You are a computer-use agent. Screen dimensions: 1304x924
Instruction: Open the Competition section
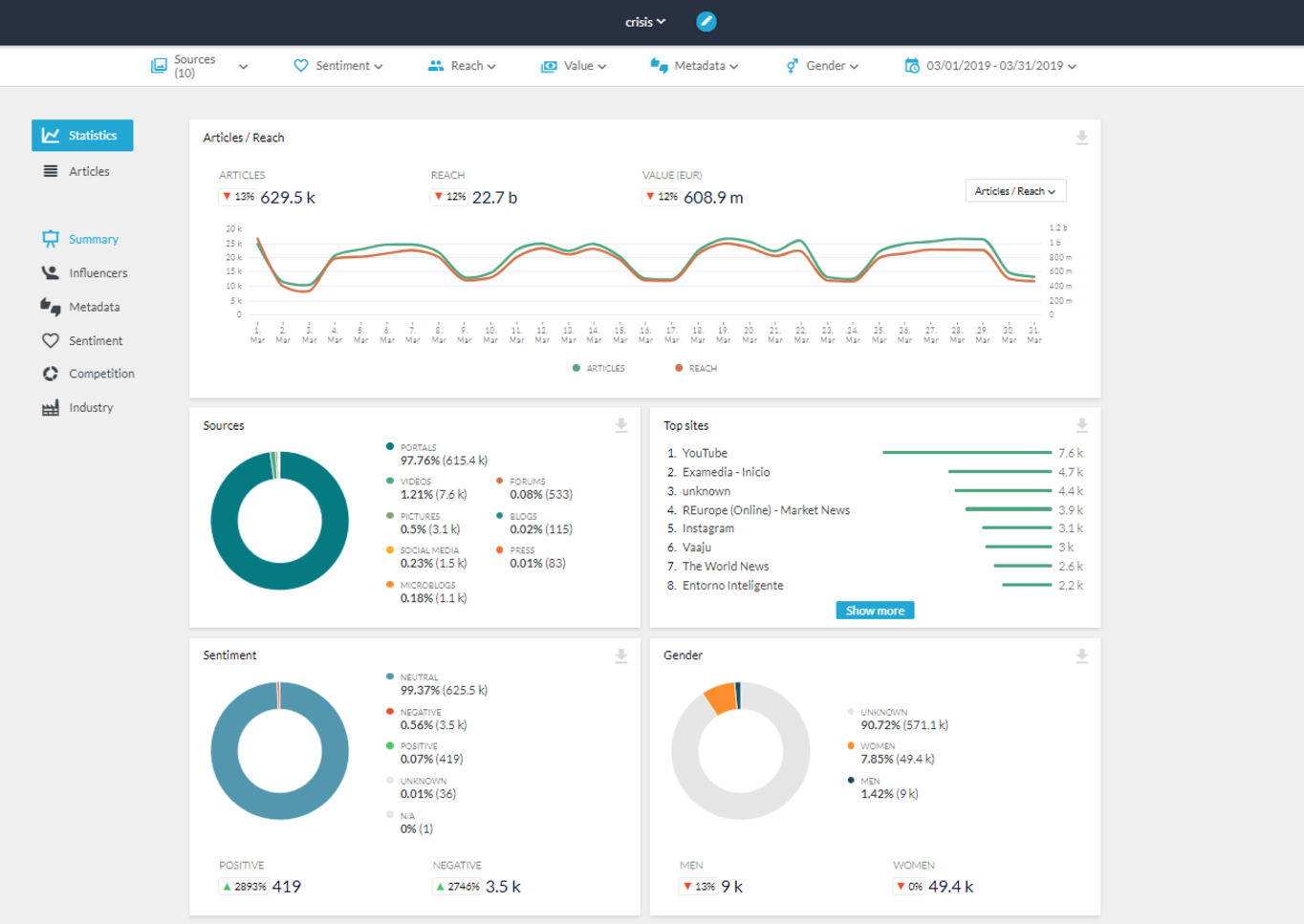pyautogui.click(x=102, y=373)
